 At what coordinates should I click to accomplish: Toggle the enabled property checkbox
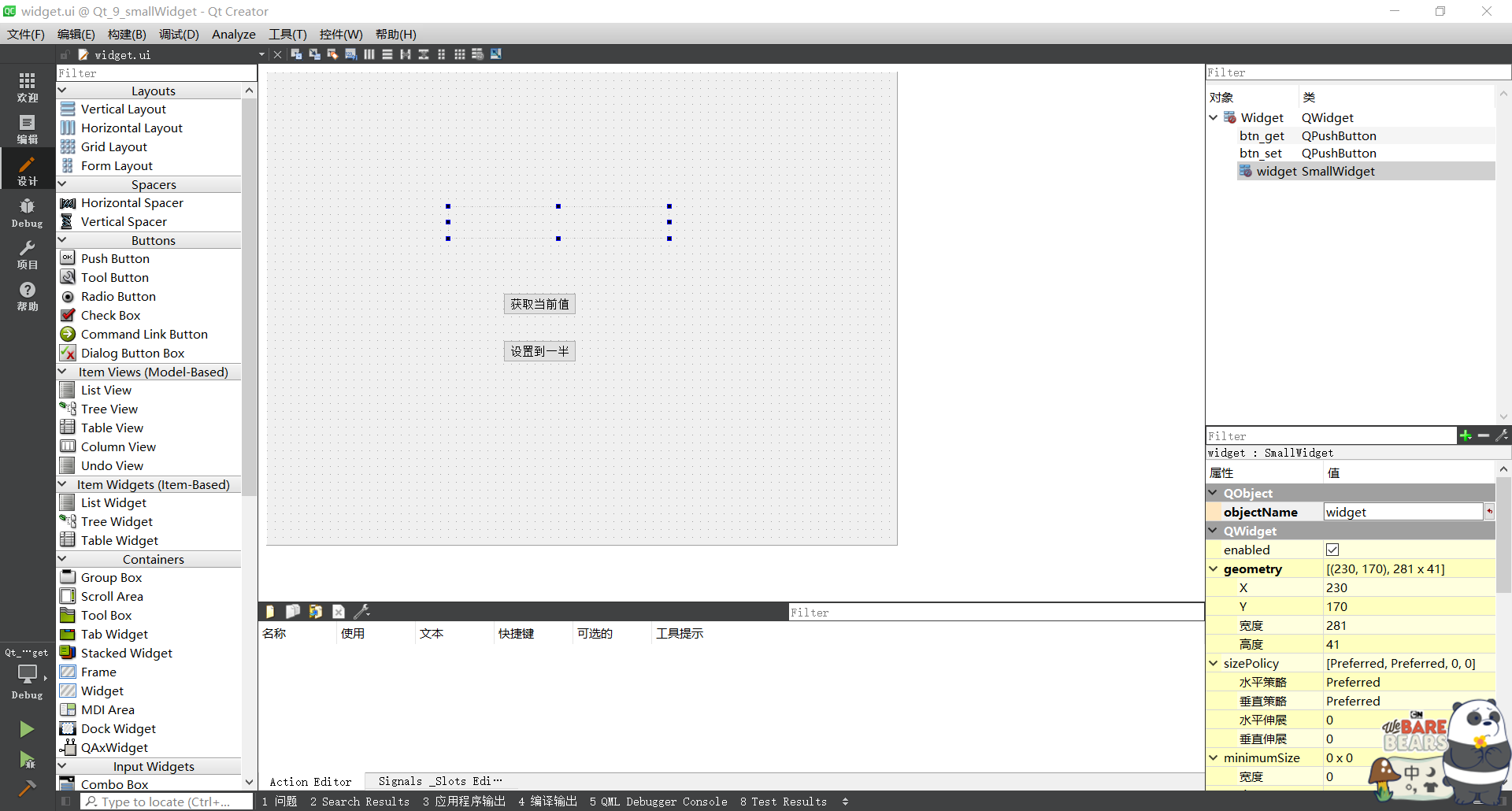tap(1332, 550)
